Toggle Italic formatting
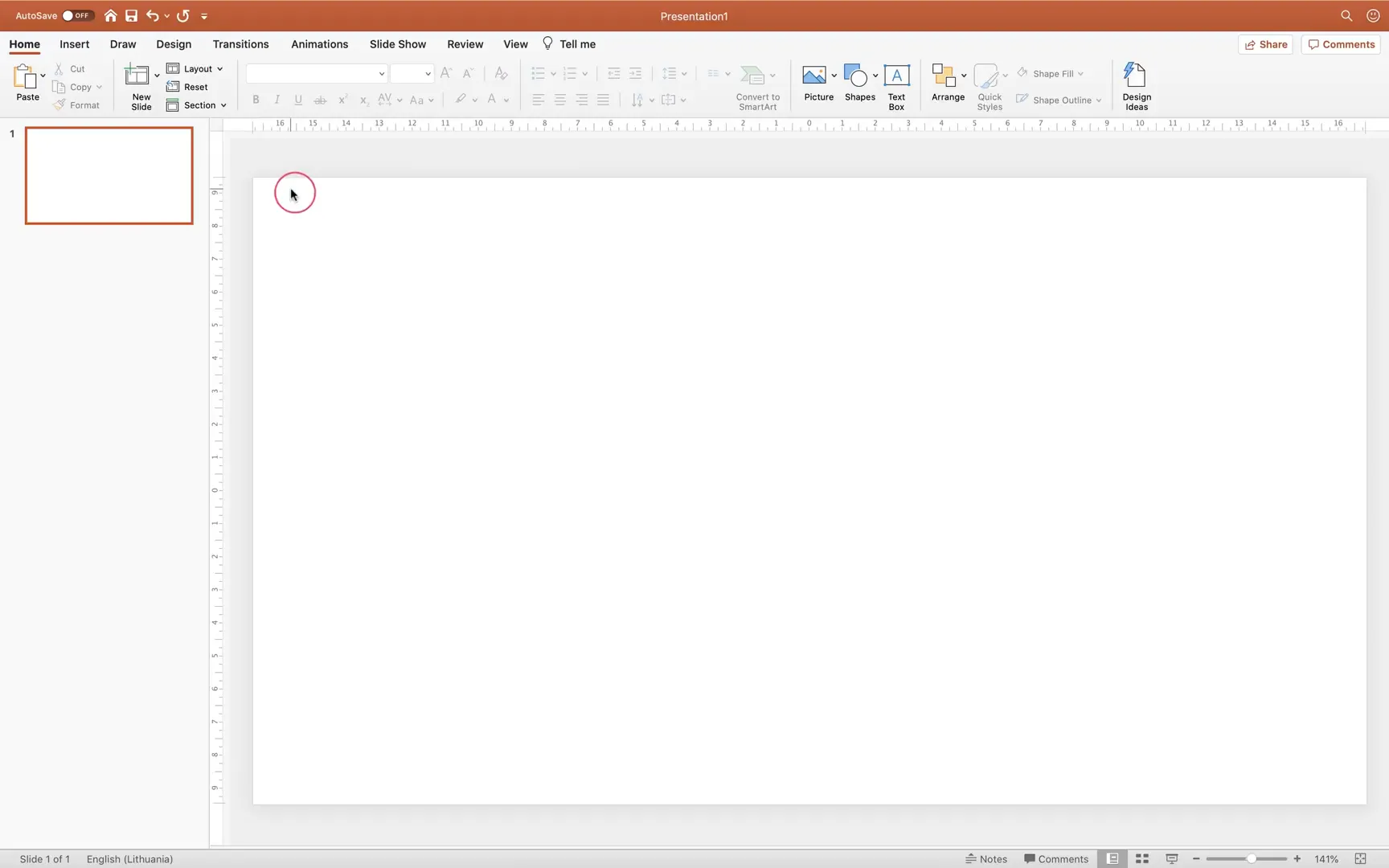The height and width of the screenshot is (868, 1389). pyautogui.click(x=277, y=100)
